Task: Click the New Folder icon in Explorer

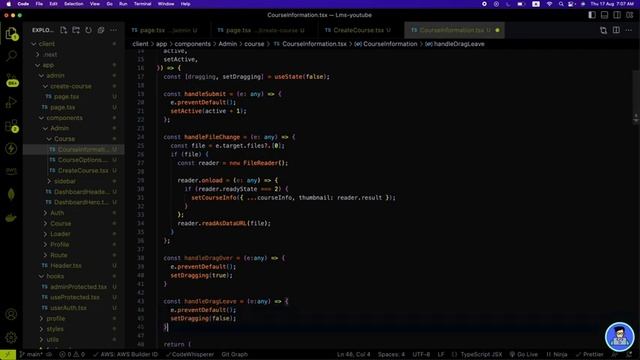Action: (x=76, y=30)
